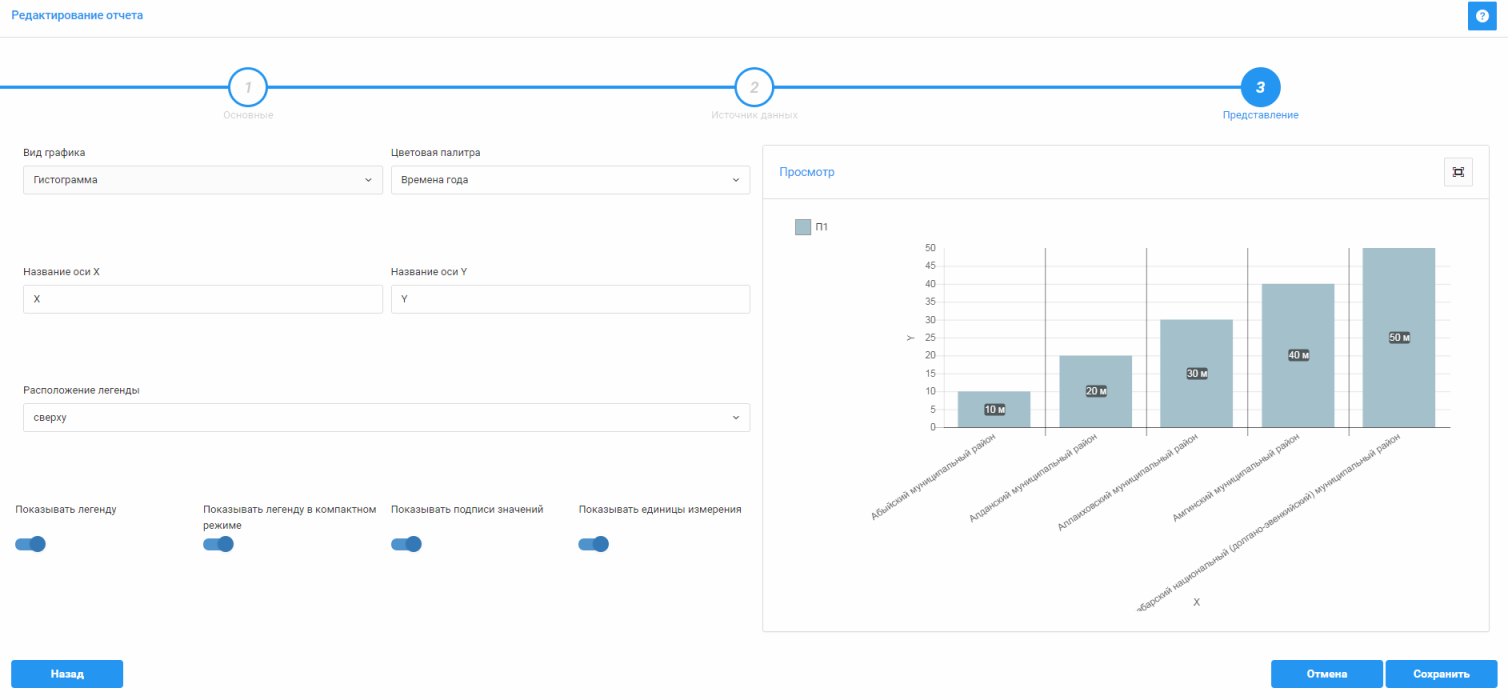
Task: Go to step 1 Основные circle
Action: 248,88
